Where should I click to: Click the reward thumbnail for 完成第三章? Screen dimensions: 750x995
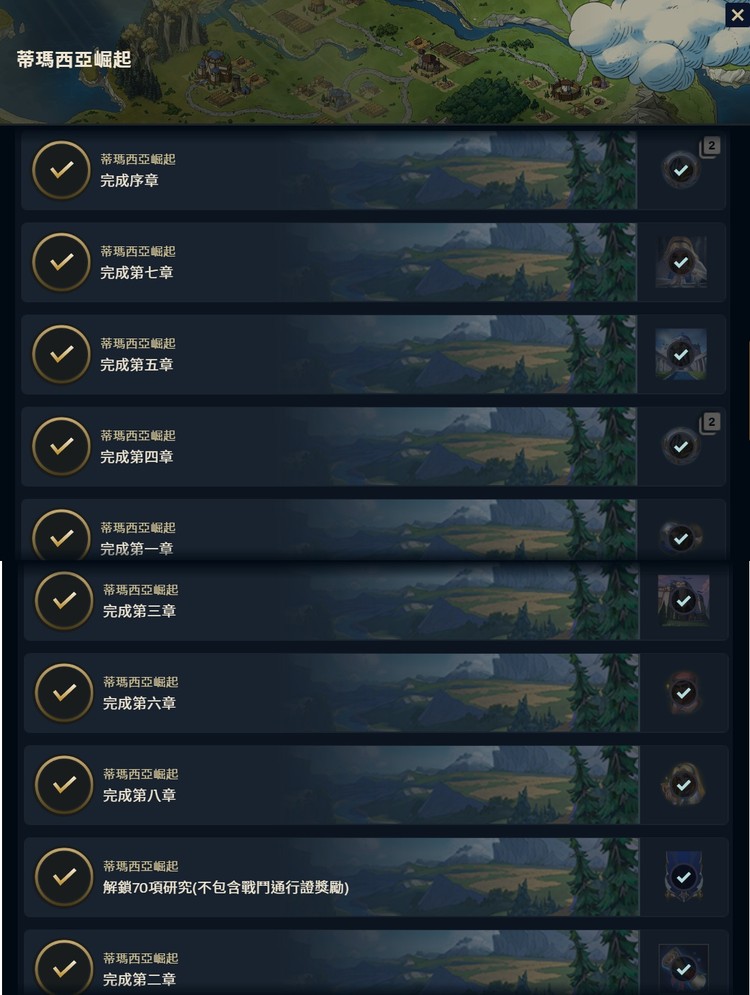click(x=683, y=600)
